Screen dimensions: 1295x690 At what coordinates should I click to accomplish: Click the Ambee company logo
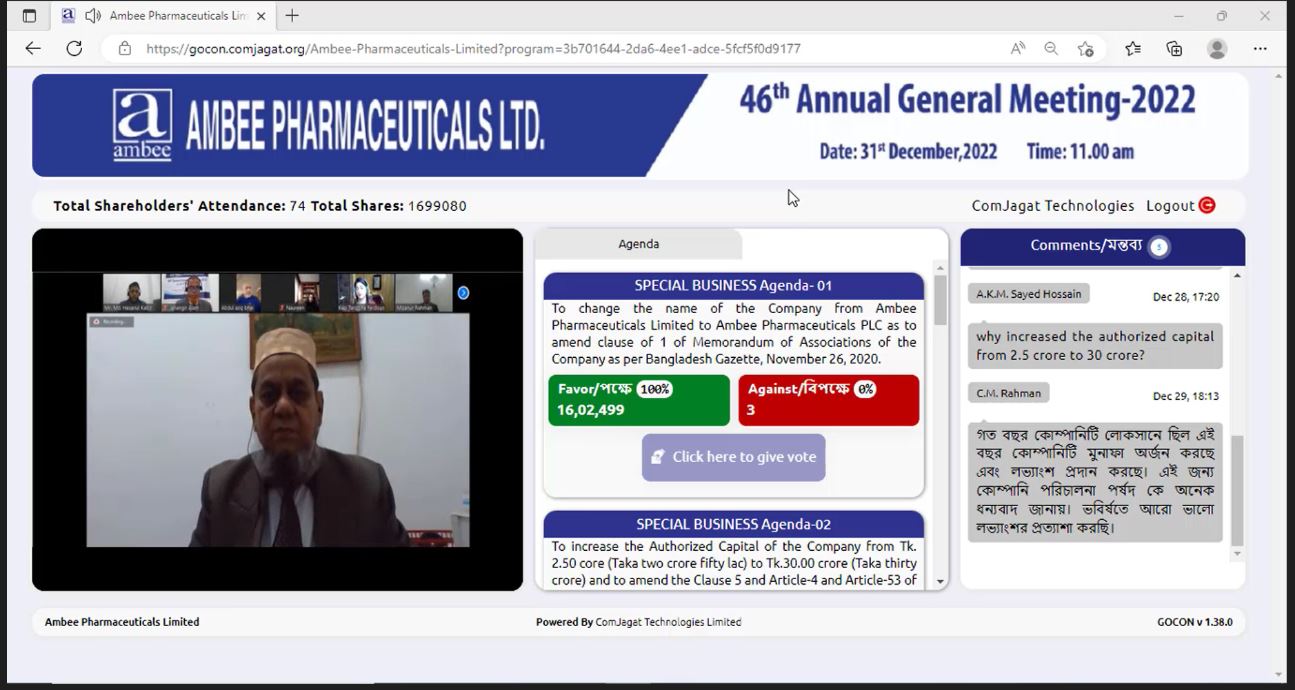coord(142,125)
